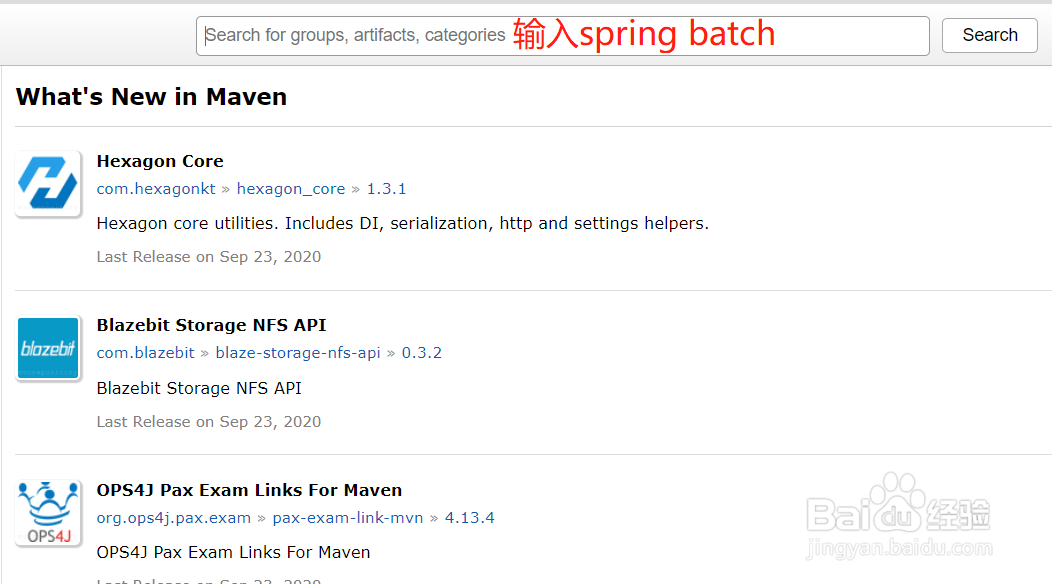Click Blazebit's Last Release Sep 23 text
This screenshot has height=584, width=1052.
(209, 422)
